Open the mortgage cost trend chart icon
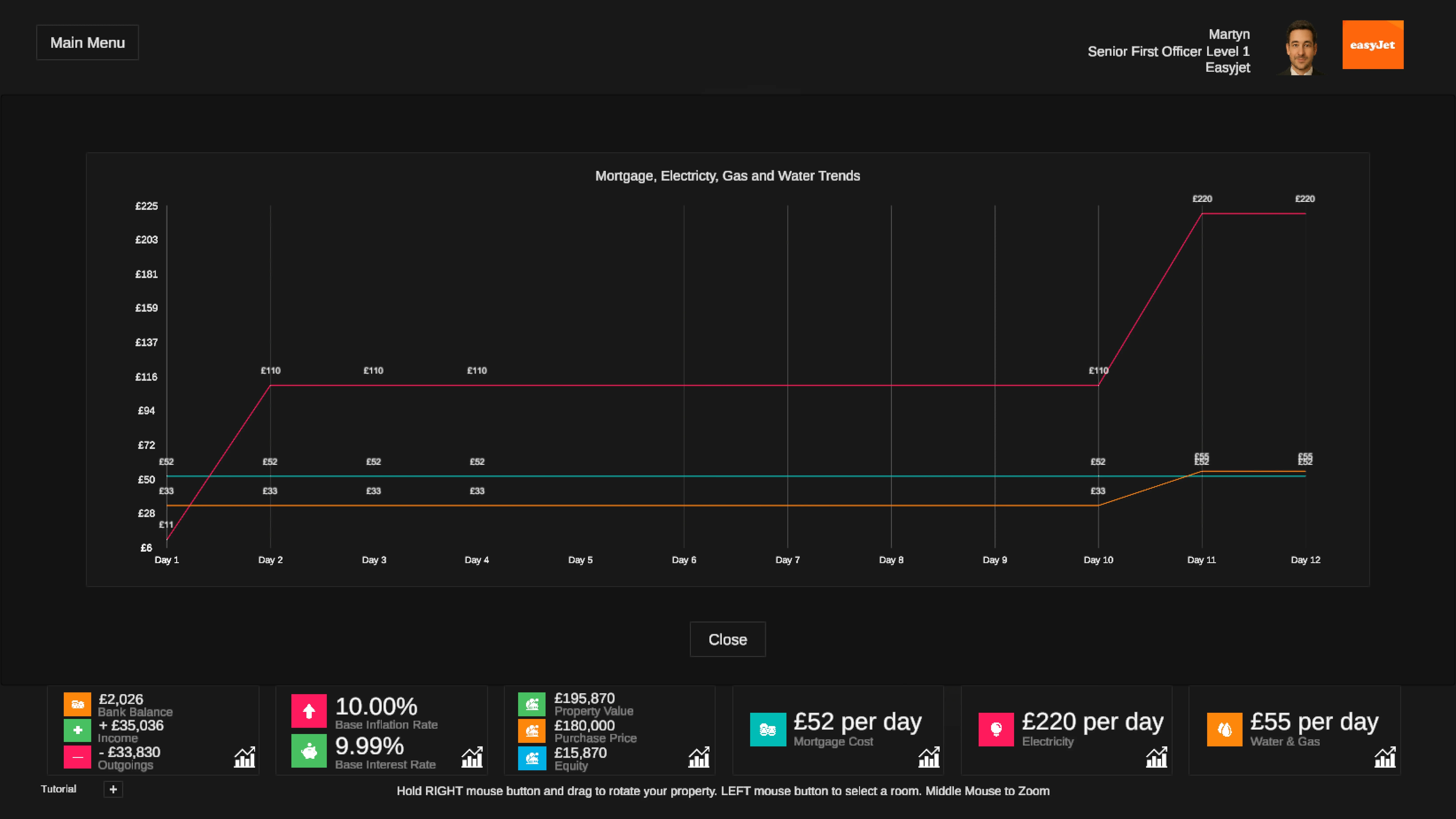 (929, 757)
